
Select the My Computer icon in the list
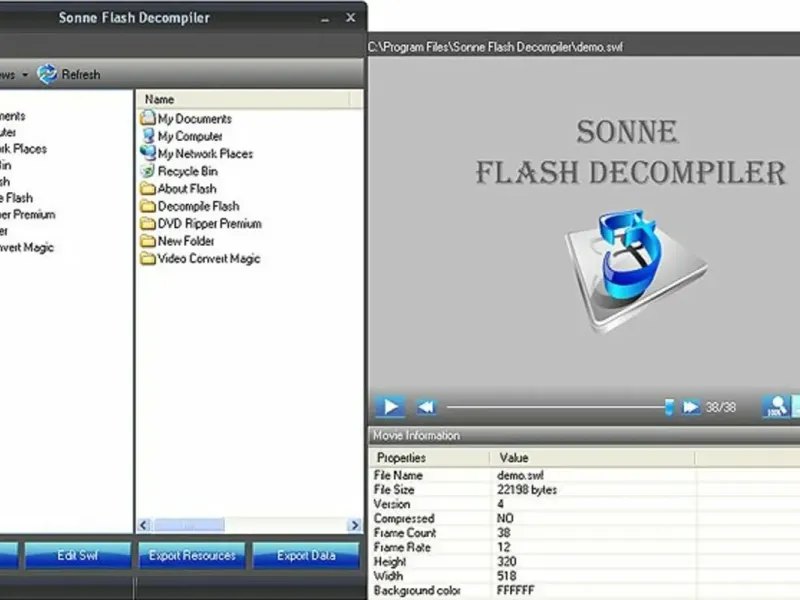[x=148, y=136]
